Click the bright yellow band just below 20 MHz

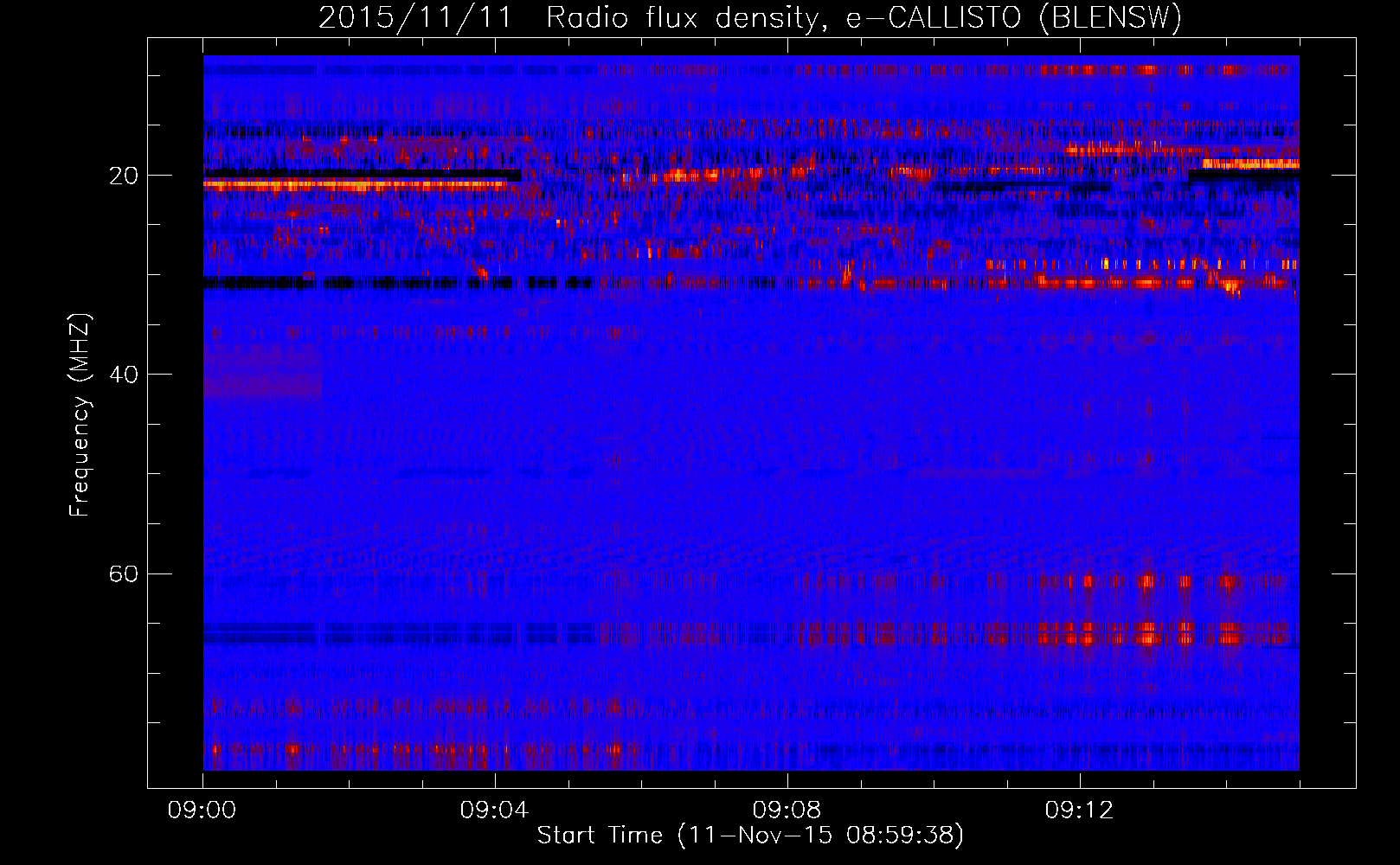355,184
